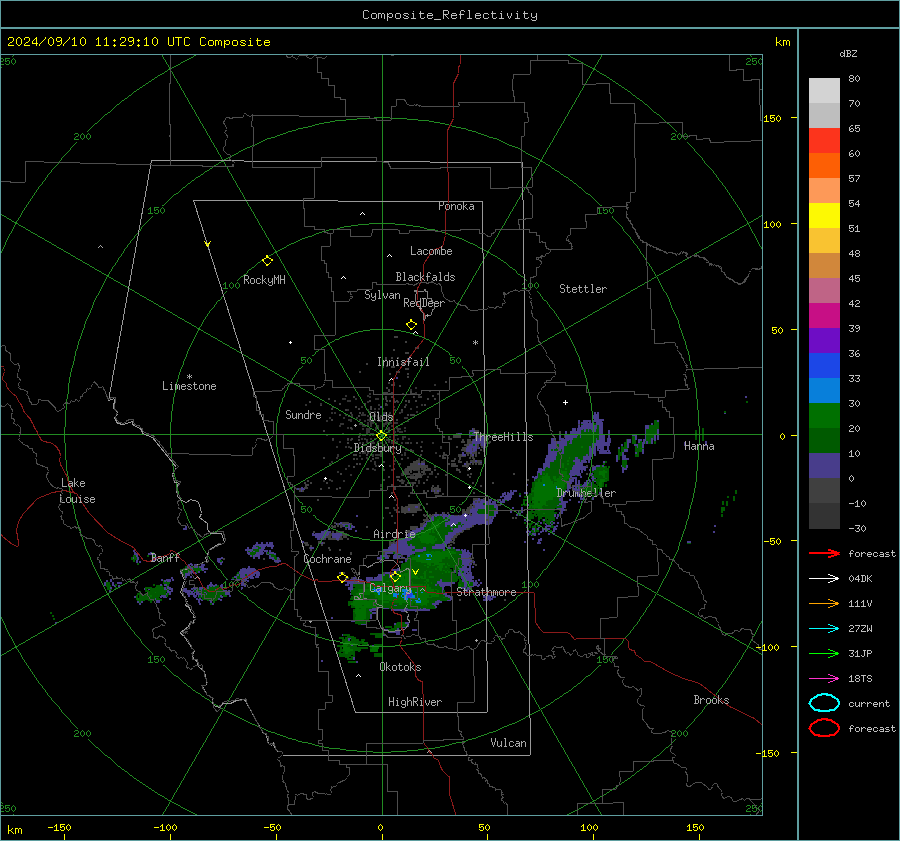Click the magenta 18TS arrow legend icon
The width and height of the screenshot is (900, 841).
[x=824, y=679]
